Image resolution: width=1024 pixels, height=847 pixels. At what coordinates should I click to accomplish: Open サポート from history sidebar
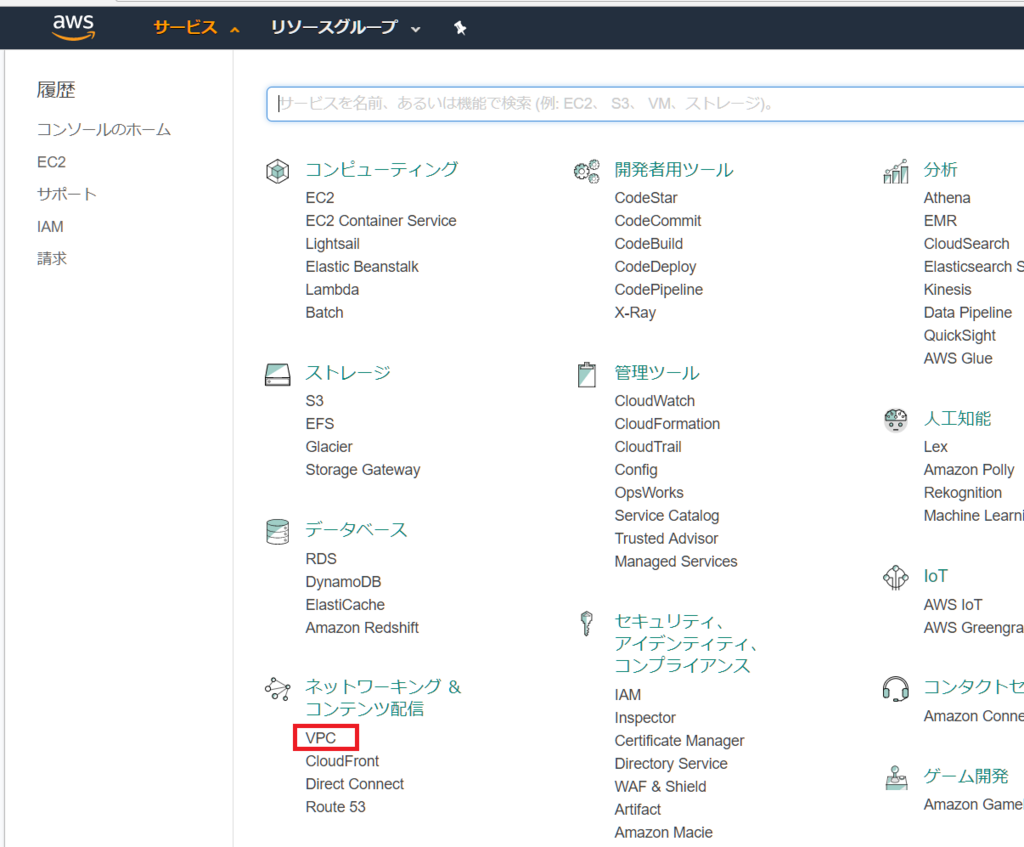[x=67, y=194]
